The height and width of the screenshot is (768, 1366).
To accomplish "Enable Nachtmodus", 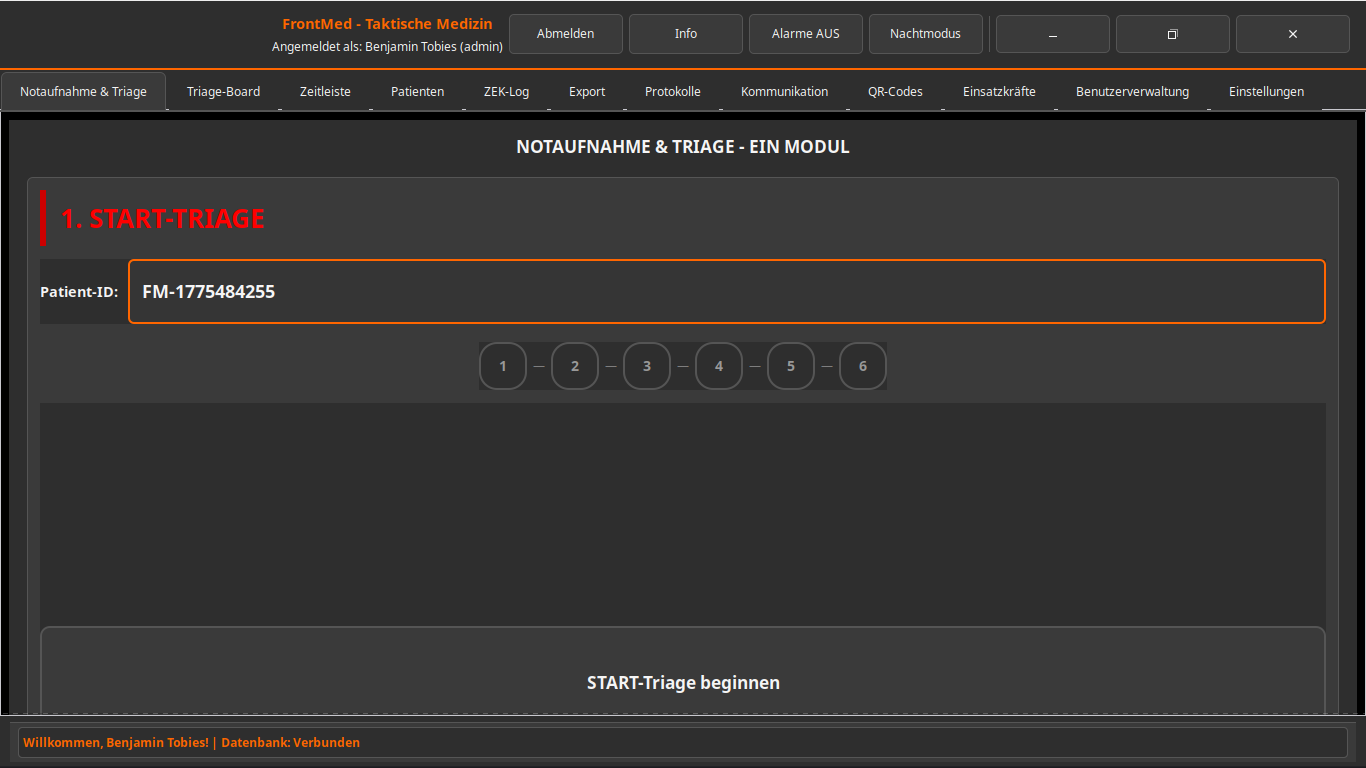I will (925, 33).
